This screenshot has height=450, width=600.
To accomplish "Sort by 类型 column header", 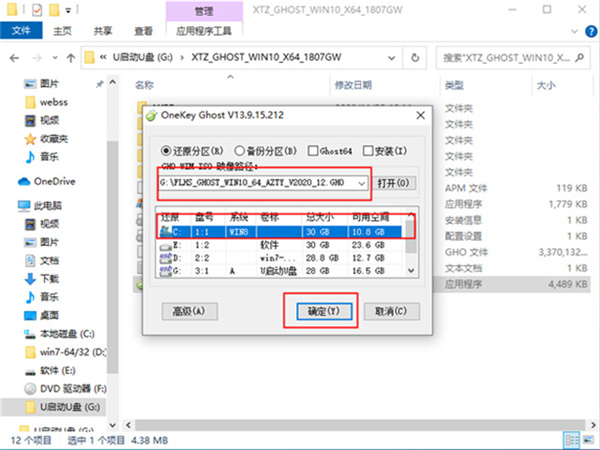I will click(x=454, y=85).
